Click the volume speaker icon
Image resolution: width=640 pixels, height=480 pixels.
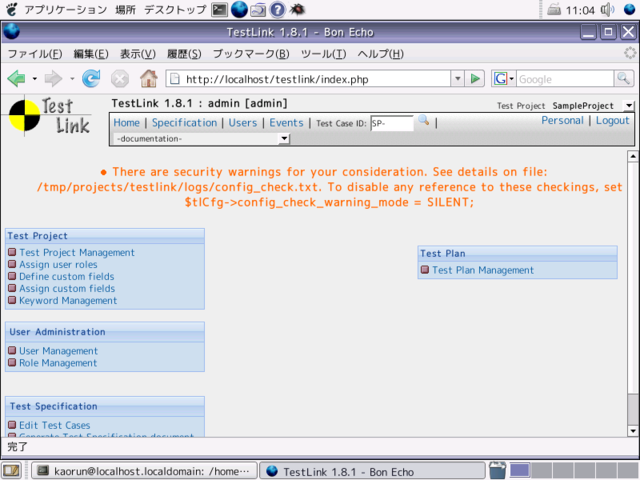pyautogui.click(x=607, y=9)
